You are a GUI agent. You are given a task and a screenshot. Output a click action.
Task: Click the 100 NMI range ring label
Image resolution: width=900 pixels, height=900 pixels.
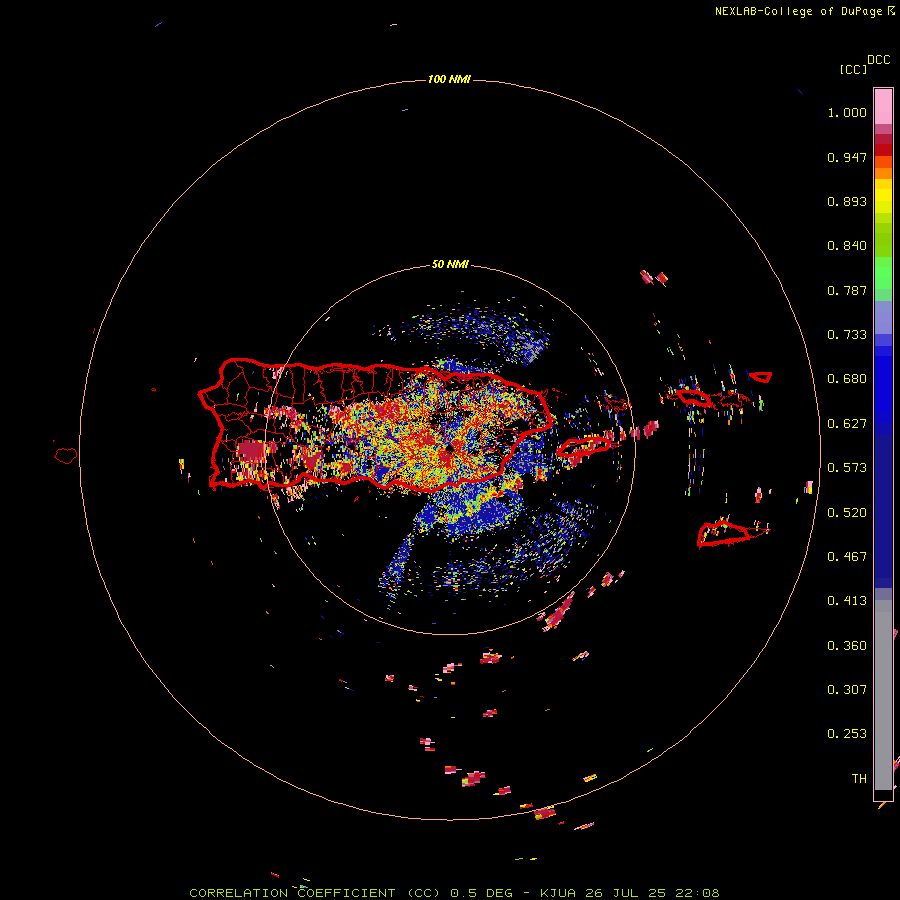[x=449, y=79]
